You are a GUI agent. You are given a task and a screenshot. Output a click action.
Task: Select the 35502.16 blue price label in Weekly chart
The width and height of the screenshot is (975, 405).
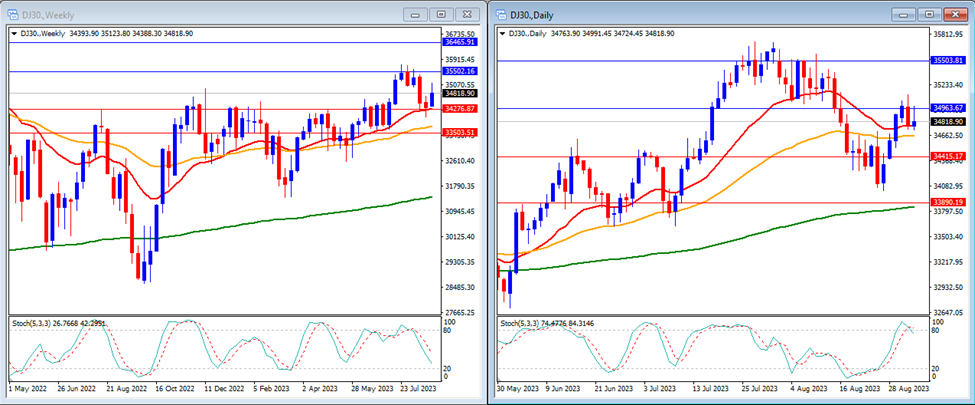click(460, 71)
